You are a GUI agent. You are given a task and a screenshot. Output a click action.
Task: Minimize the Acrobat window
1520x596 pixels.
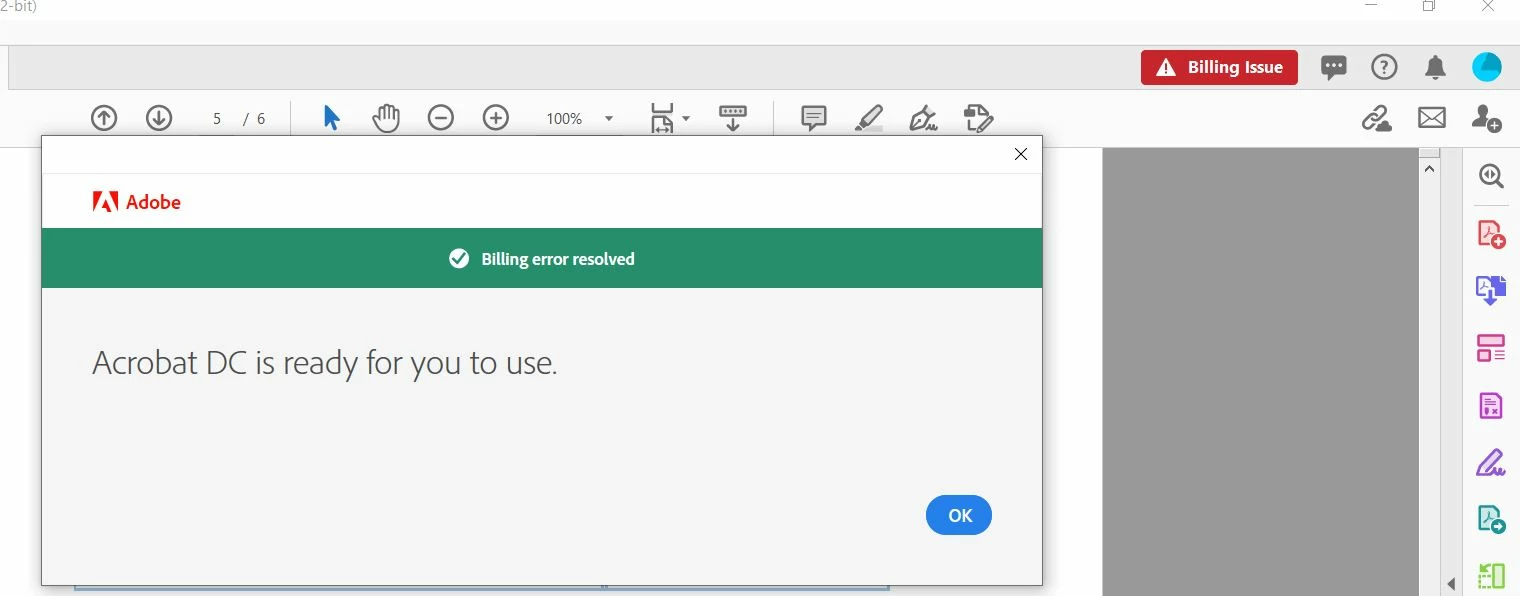point(1371,5)
